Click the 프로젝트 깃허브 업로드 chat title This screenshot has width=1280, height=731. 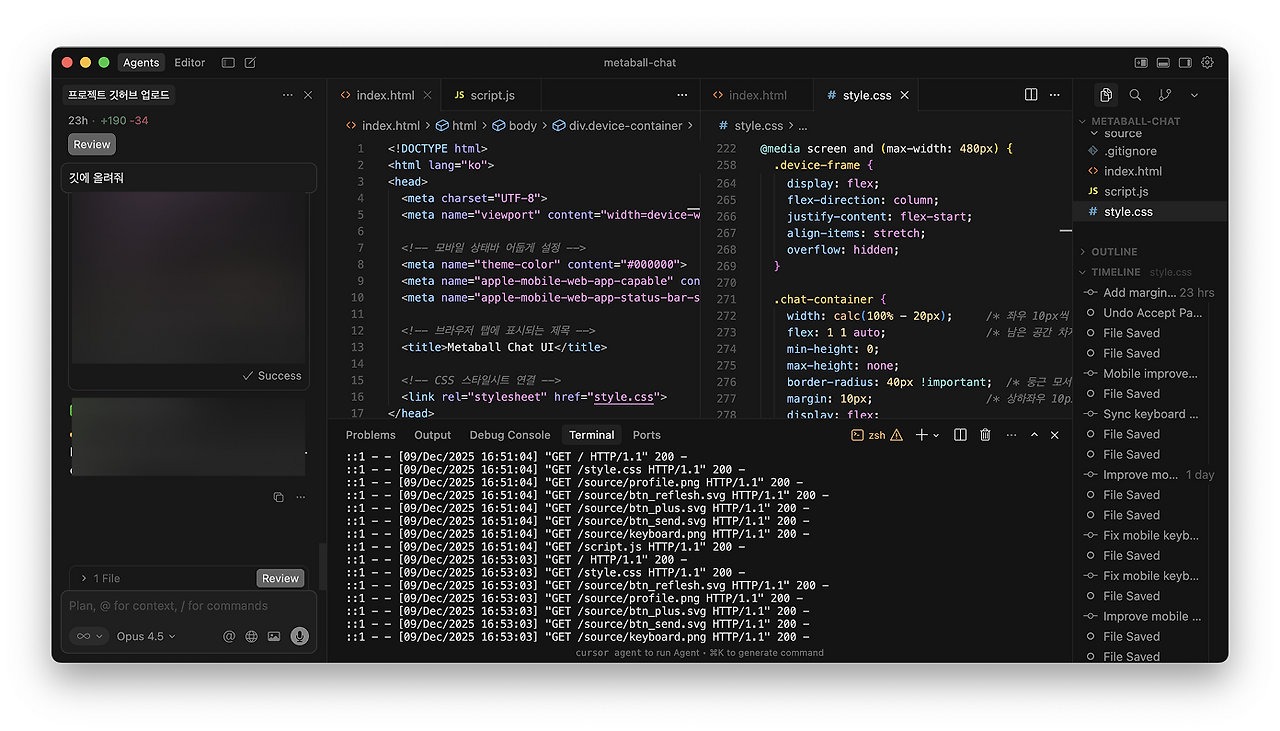click(119, 95)
